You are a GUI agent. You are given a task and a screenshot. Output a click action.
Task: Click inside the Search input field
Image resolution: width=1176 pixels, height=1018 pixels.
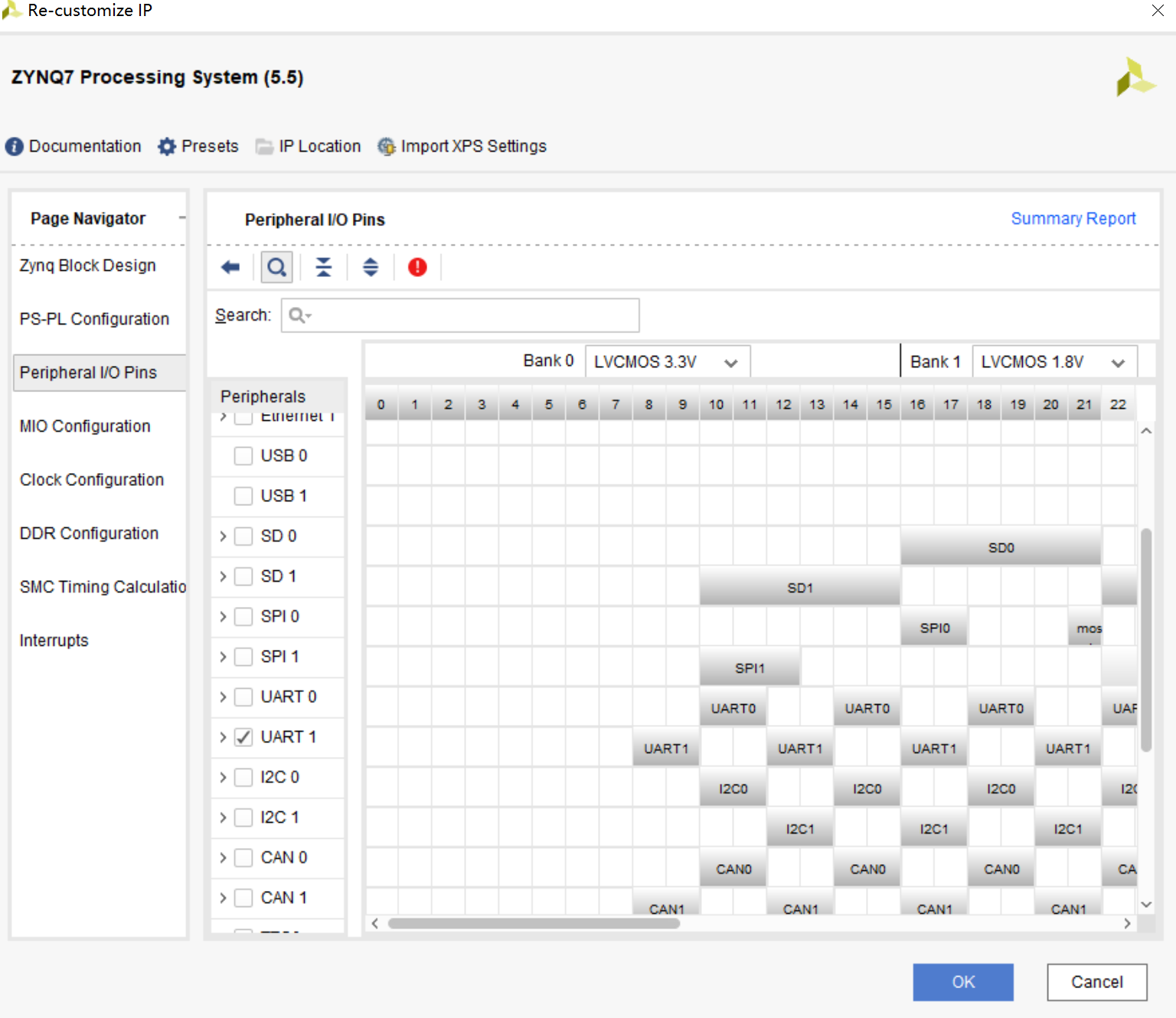pyautogui.click(x=460, y=315)
